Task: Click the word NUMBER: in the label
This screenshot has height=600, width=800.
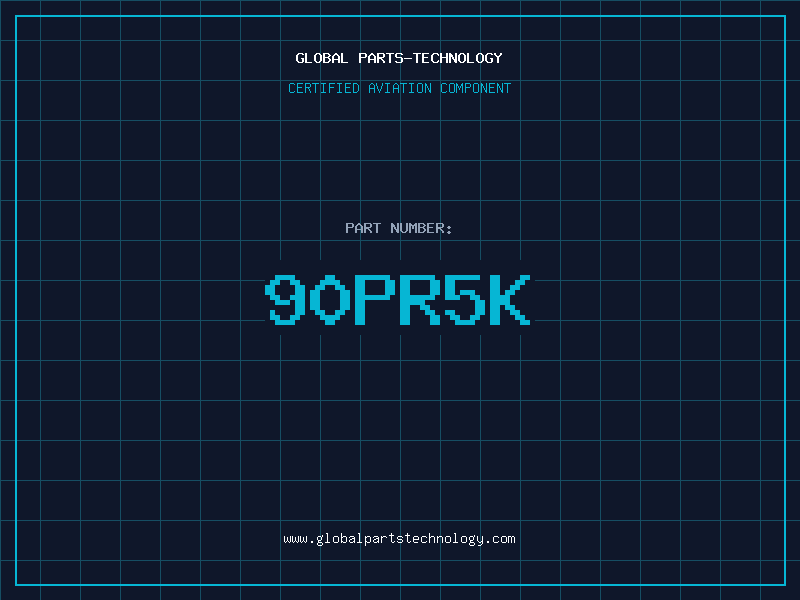Action: click(x=420, y=228)
